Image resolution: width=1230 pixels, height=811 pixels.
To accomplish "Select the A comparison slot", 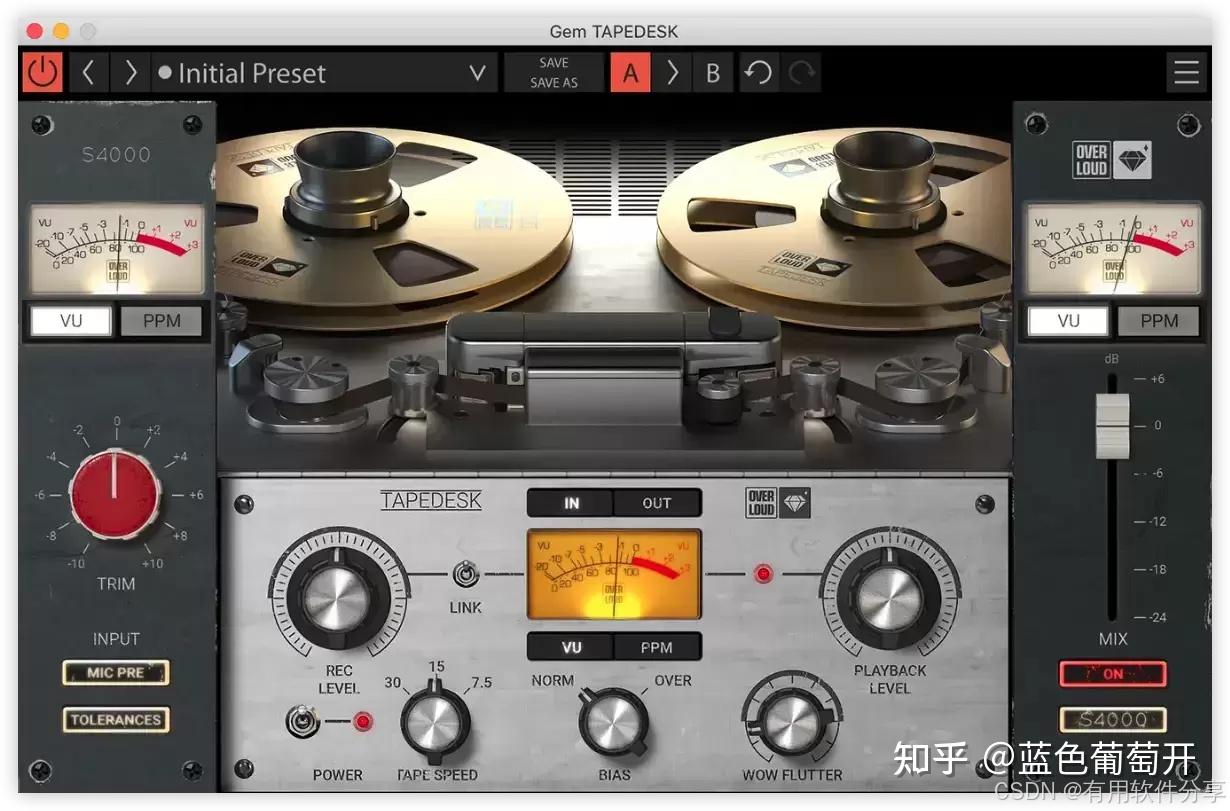I will click(630, 73).
